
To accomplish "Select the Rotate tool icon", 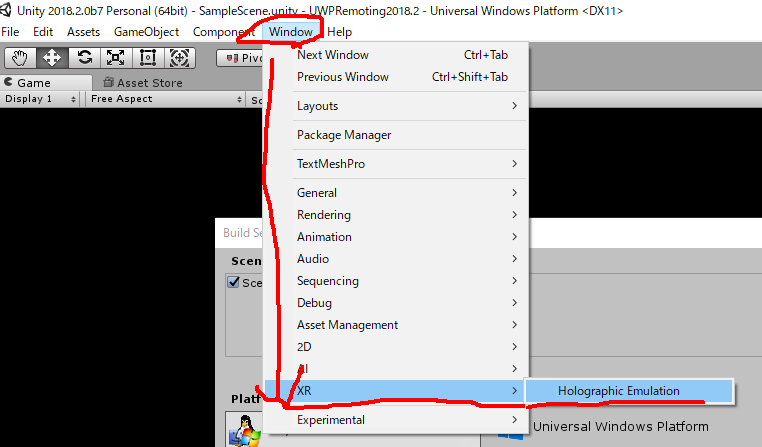I will point(84,58).
